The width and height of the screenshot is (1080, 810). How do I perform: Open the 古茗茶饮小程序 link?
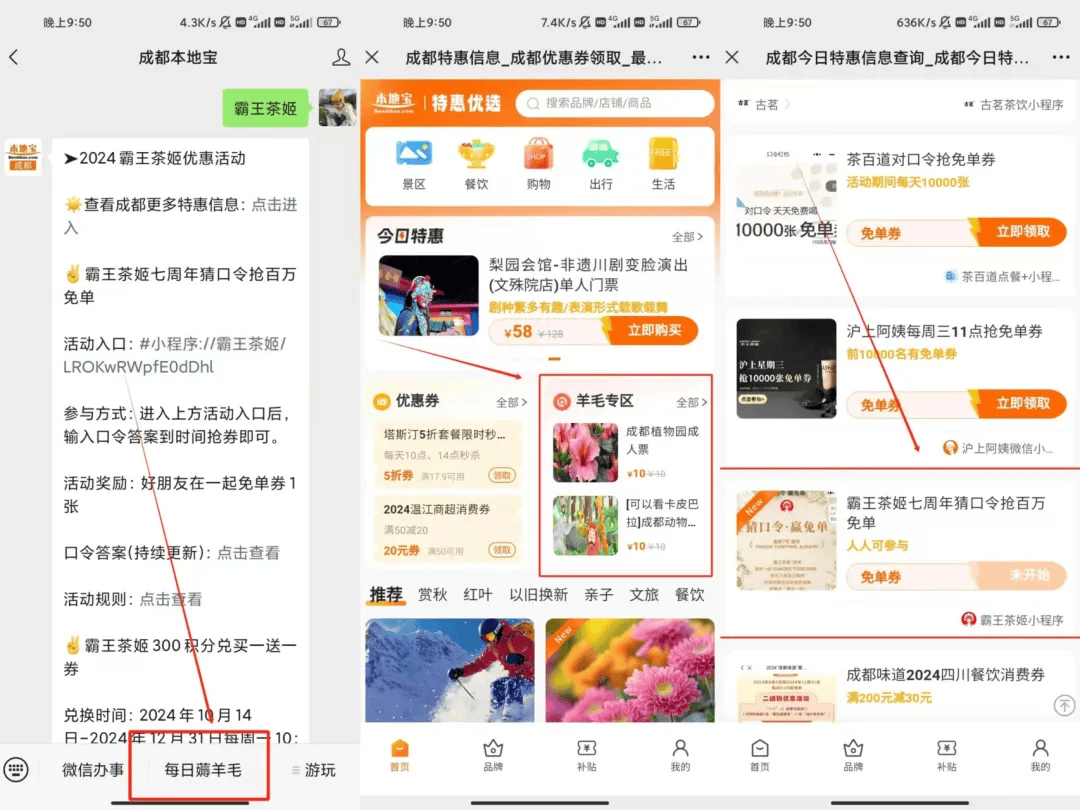(x=1013, y=105)
